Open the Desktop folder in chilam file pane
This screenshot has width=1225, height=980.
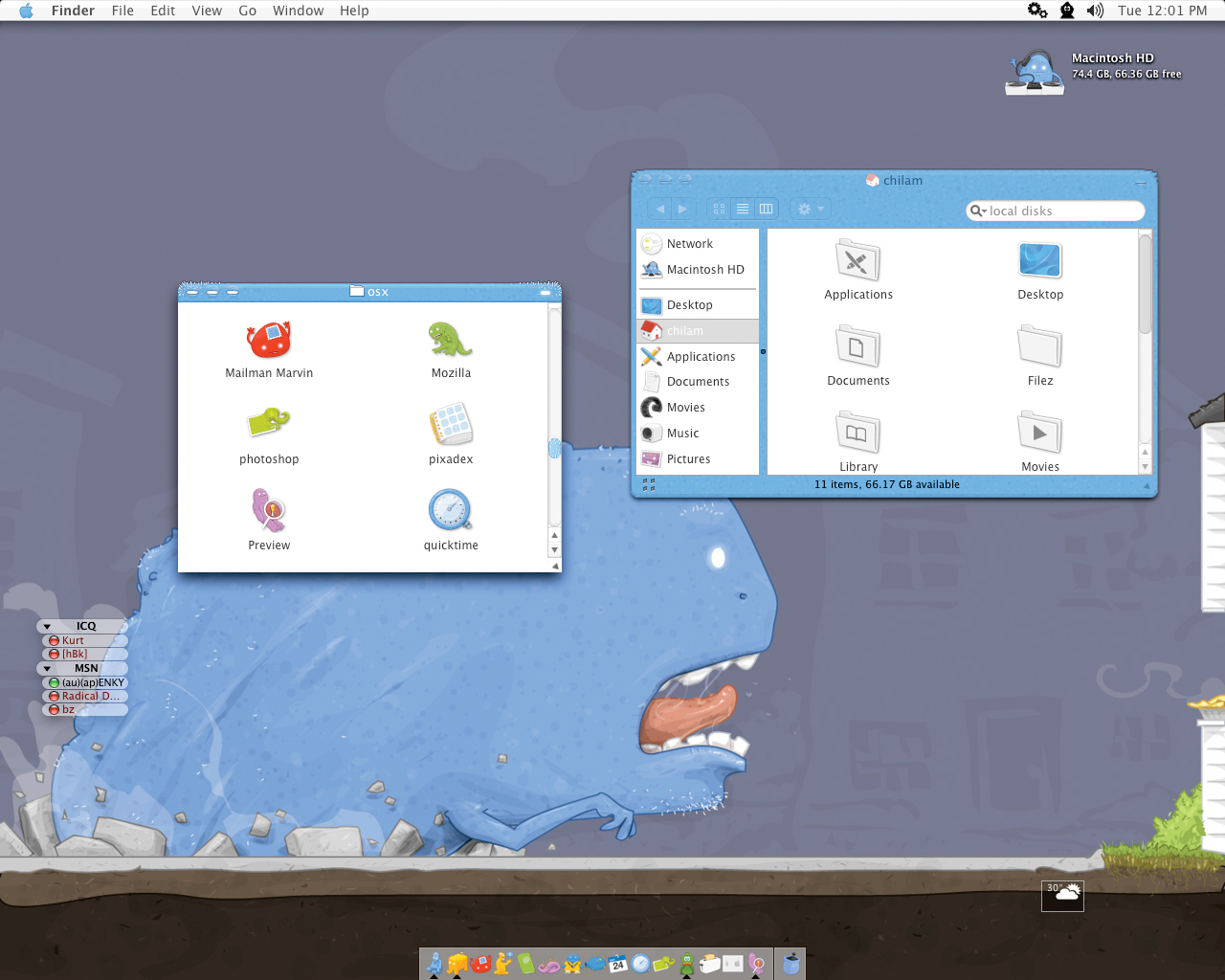click(x=1040, y=260)
